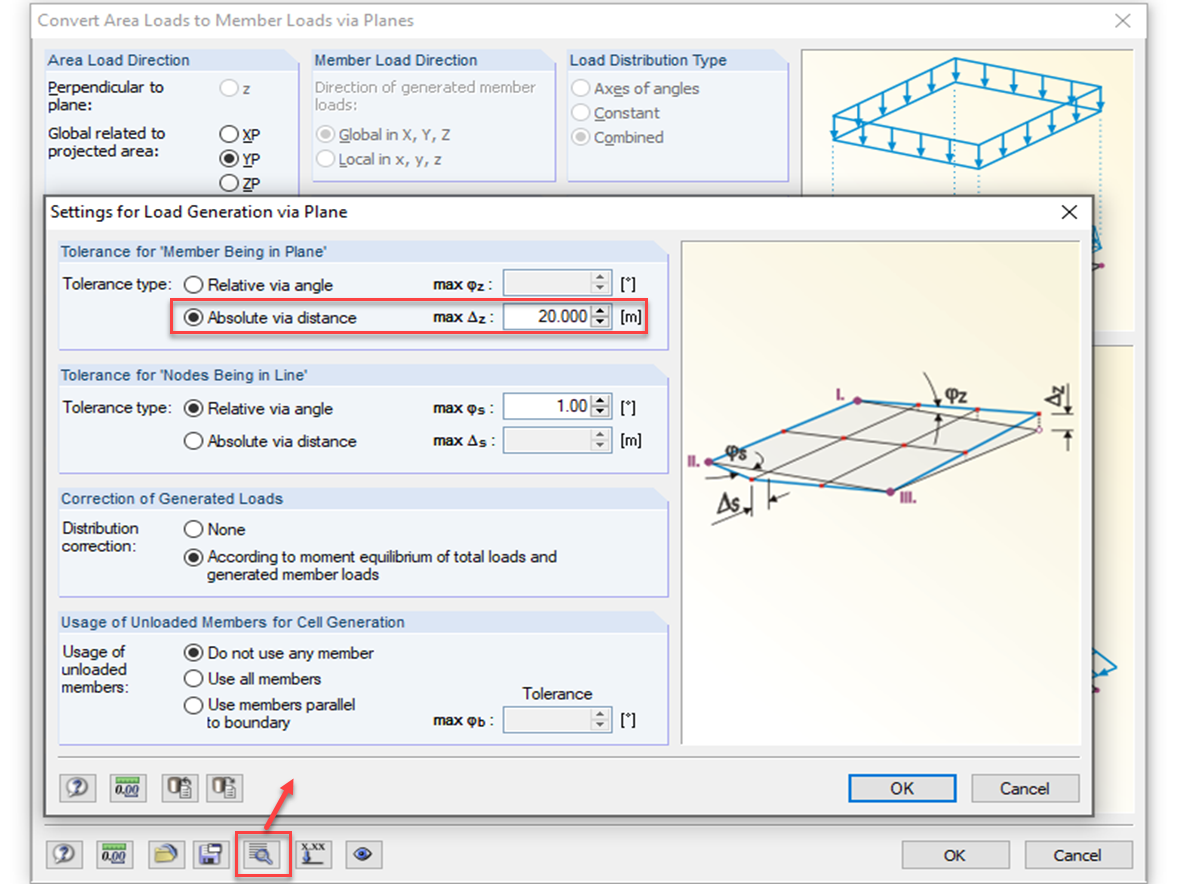The width and height of the screenshot is (1200, 884).
Task: Click load default settings icon in Settings dialog
Action: pyautogui.click(x=180, y=788)
